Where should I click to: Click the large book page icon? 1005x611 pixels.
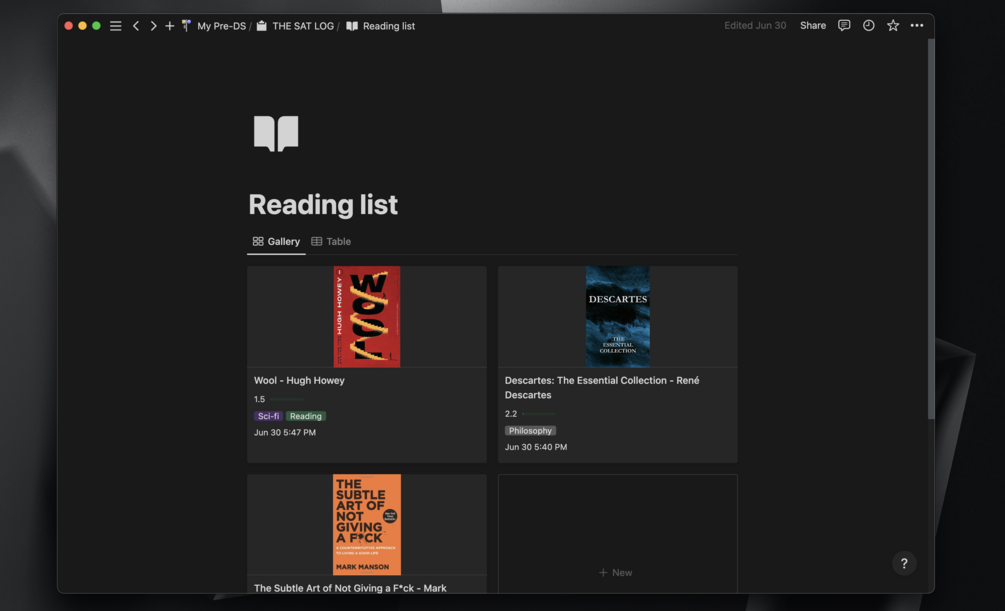coord(276,133)
